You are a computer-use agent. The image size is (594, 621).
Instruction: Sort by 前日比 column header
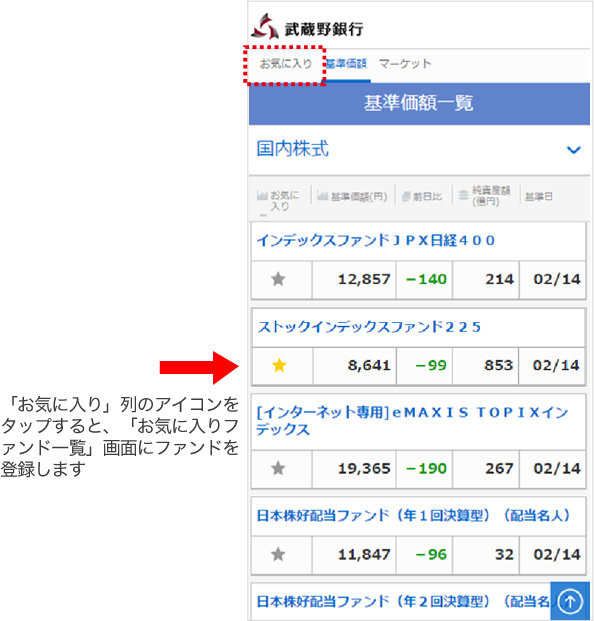click(x=422, y=196)
